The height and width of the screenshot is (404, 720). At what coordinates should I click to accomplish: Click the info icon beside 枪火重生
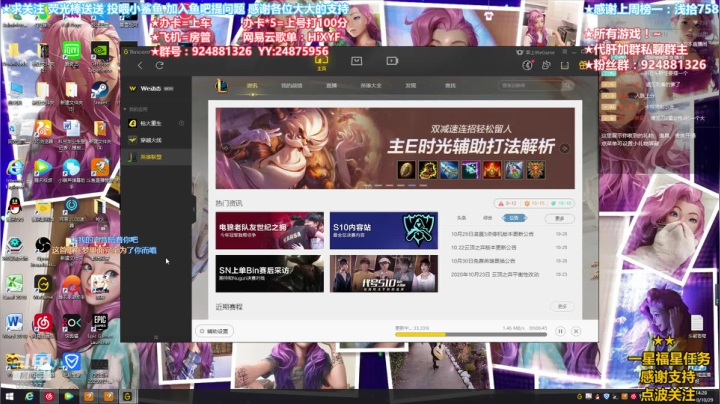pyautogui.click(x=181, y=123)
